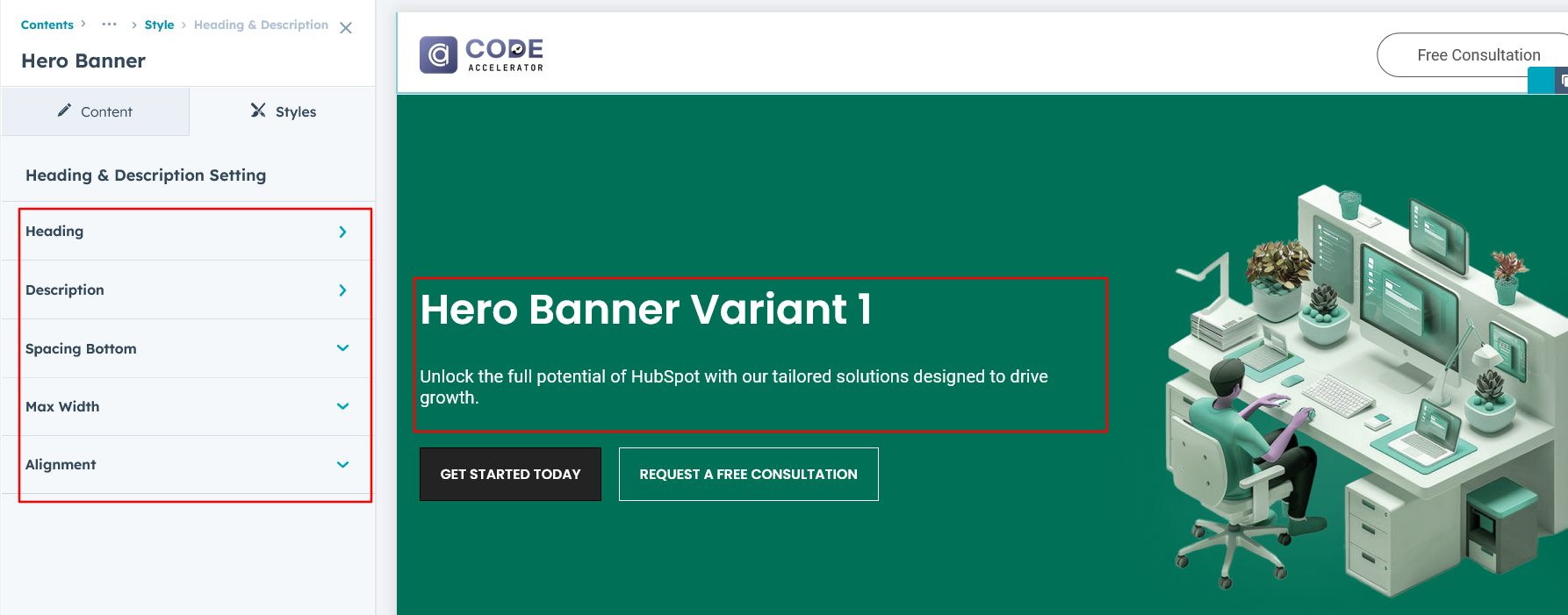Navigate back to Style breadcrumb

[159, 25]
